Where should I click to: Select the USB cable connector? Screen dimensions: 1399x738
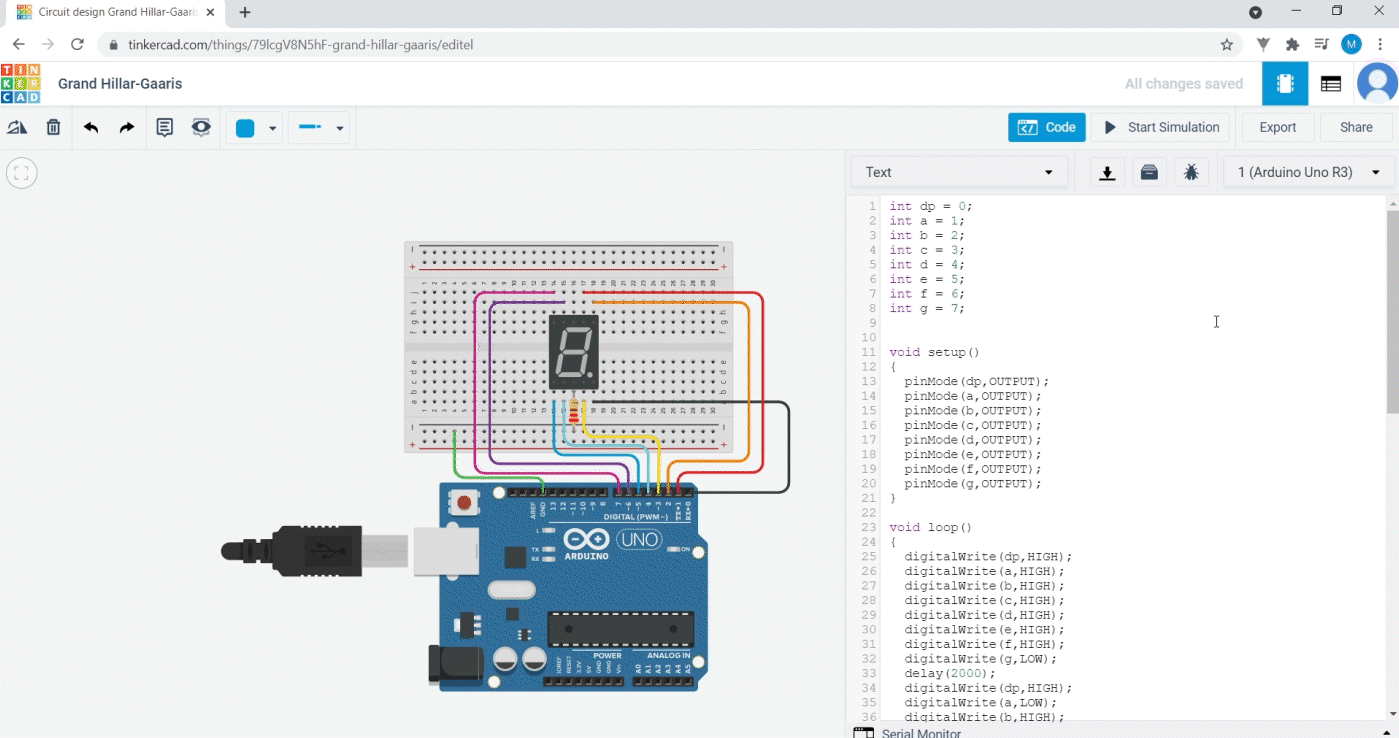[x=315, y=551]
